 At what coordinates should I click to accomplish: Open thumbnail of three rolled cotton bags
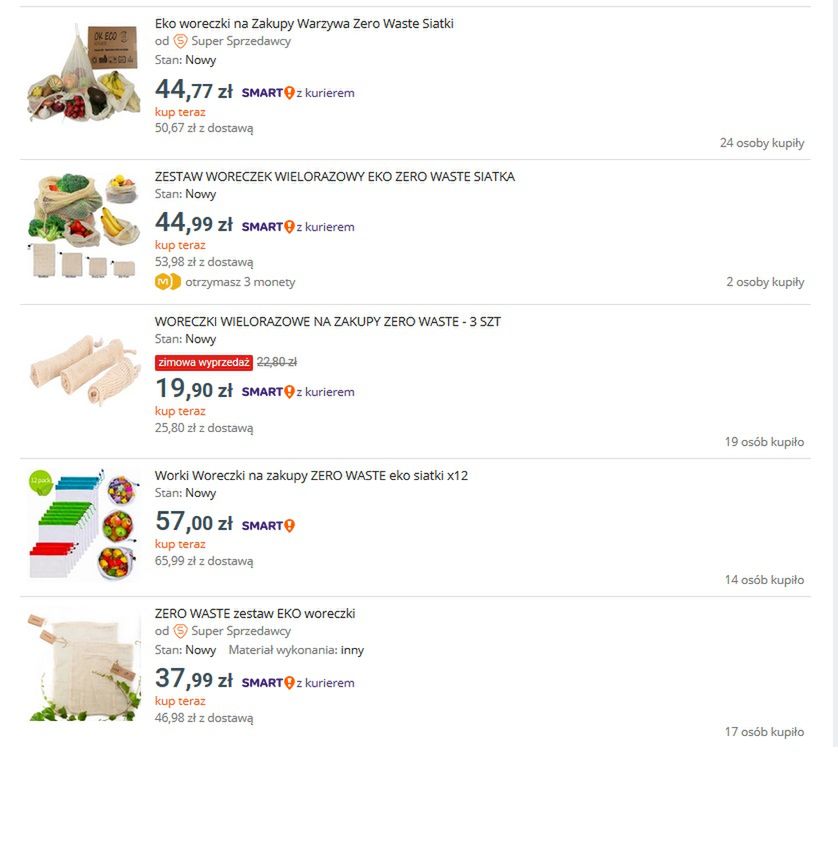tap(84, 369)
